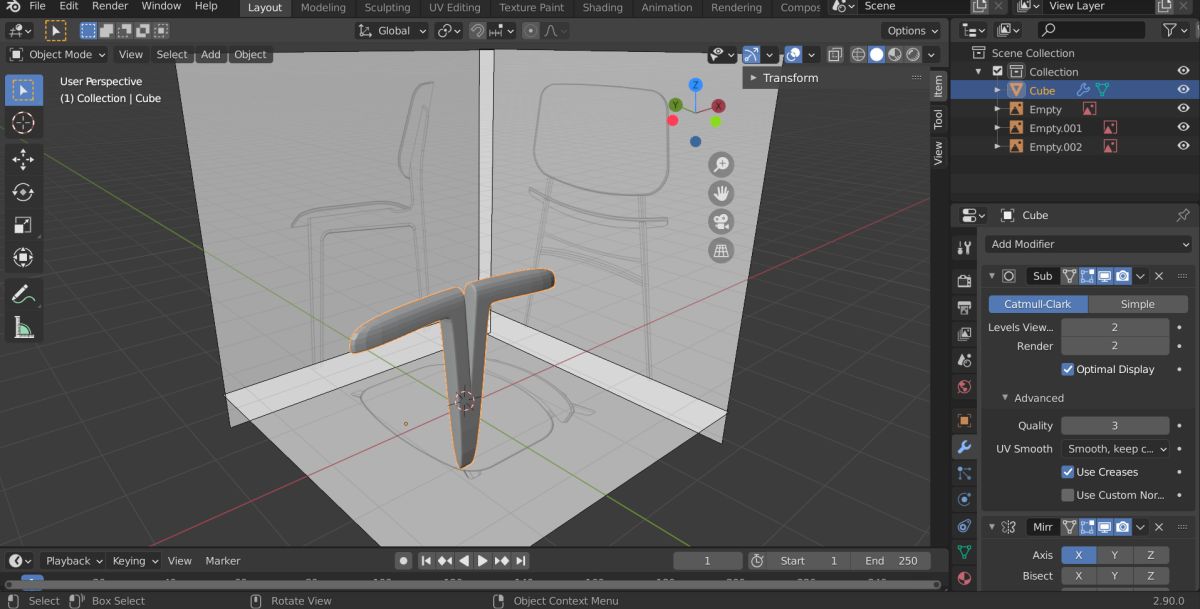Select the Measure tool

[x=24, y=327]
